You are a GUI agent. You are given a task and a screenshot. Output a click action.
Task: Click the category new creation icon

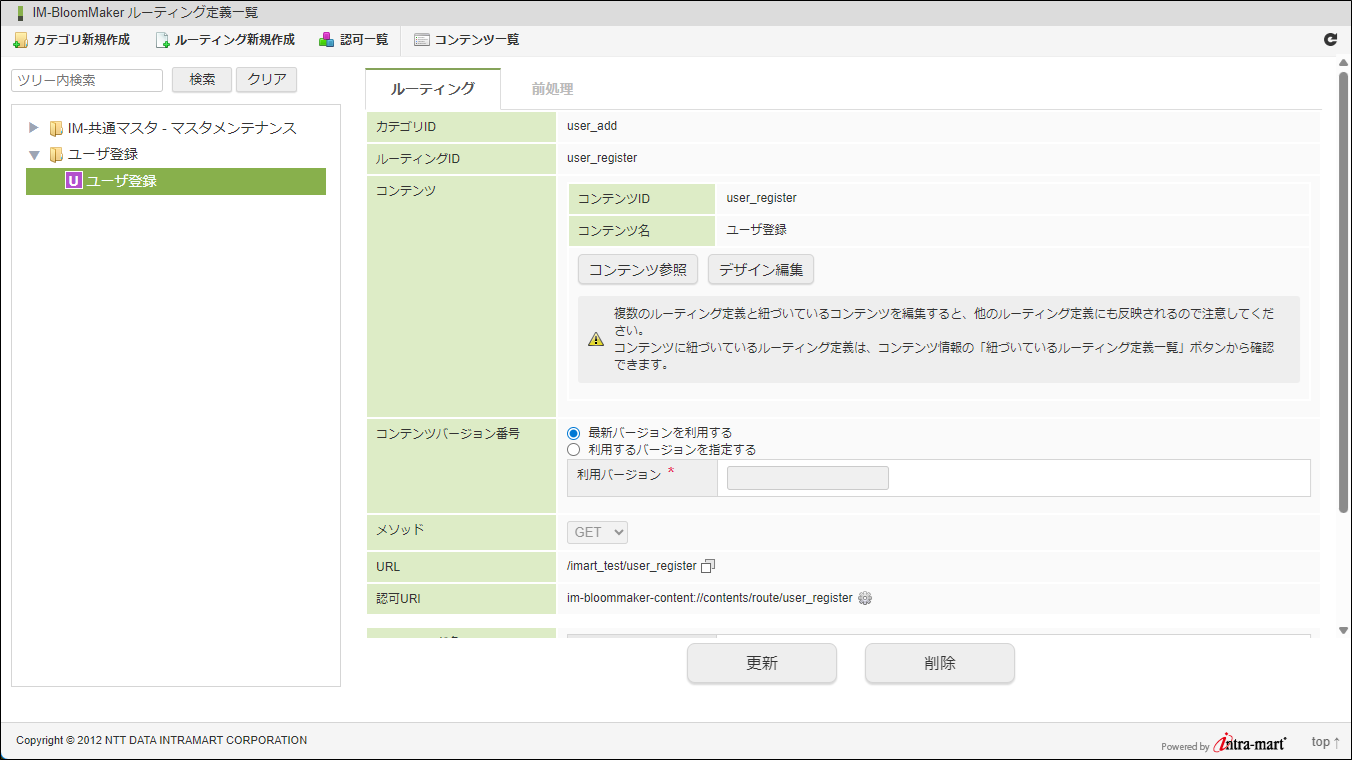(20, 40)
